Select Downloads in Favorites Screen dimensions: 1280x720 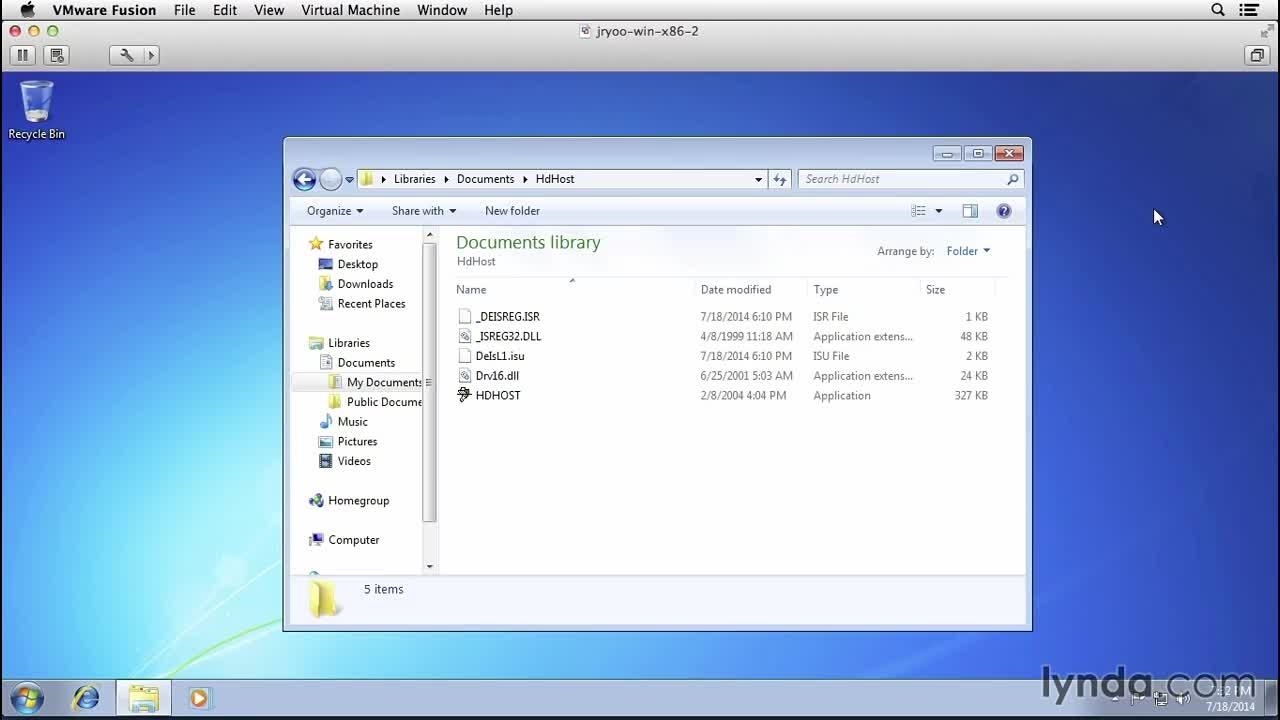365,284
